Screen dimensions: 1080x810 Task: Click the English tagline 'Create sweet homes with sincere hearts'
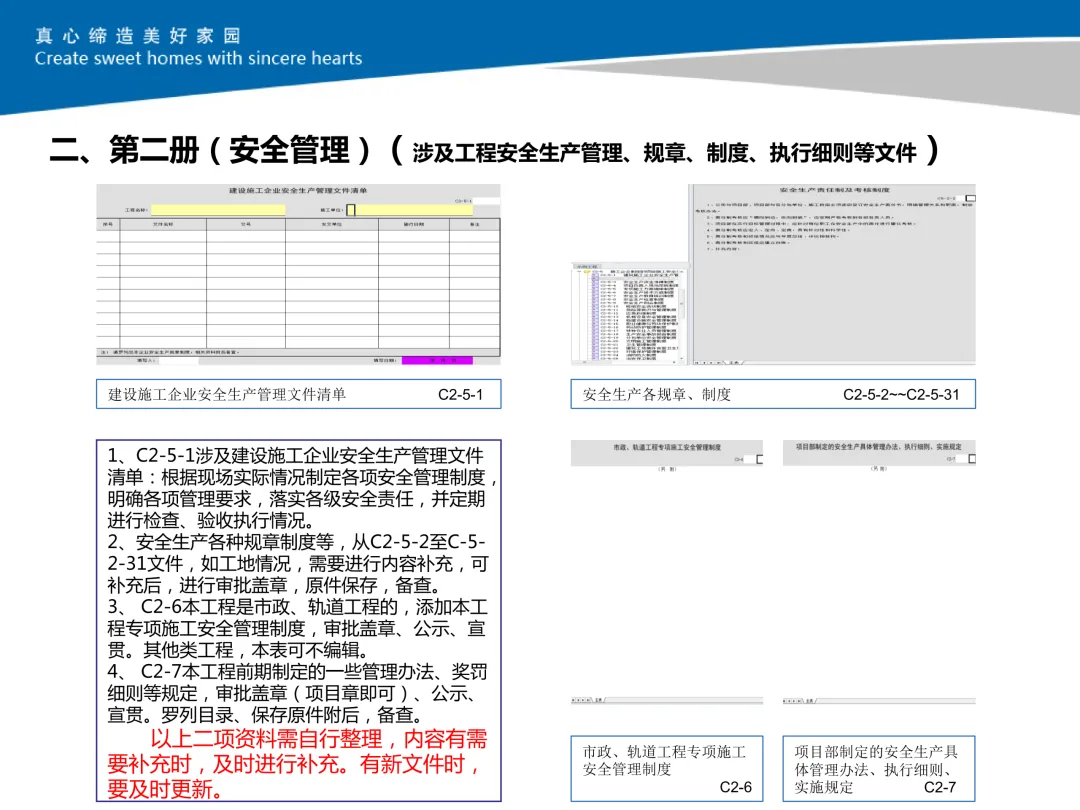tap(198, 59)
